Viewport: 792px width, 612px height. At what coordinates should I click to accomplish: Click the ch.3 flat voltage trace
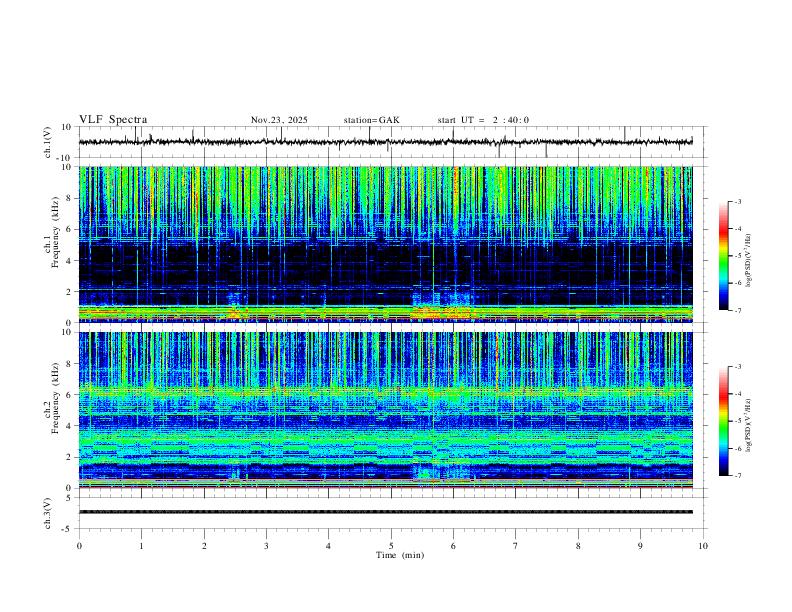(386, 512)
